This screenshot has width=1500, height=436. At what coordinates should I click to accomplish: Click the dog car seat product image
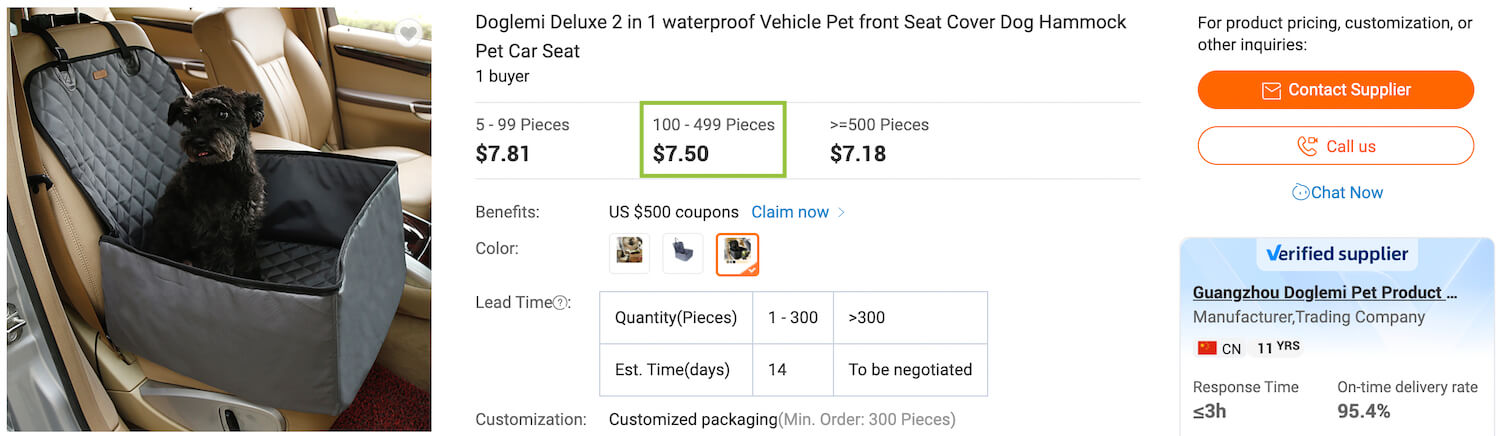point(219,220)
